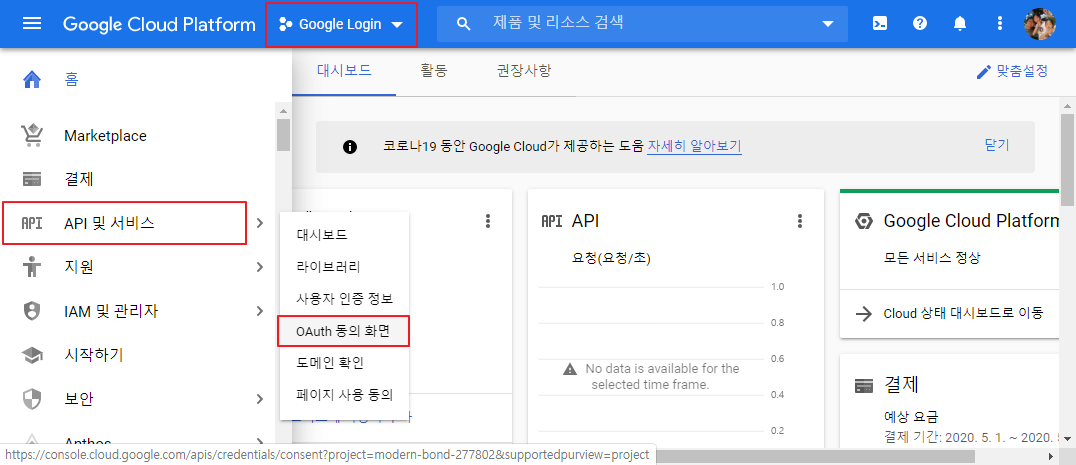
Task: Click the 맞춤설정 button
Action: point(1012,71)
